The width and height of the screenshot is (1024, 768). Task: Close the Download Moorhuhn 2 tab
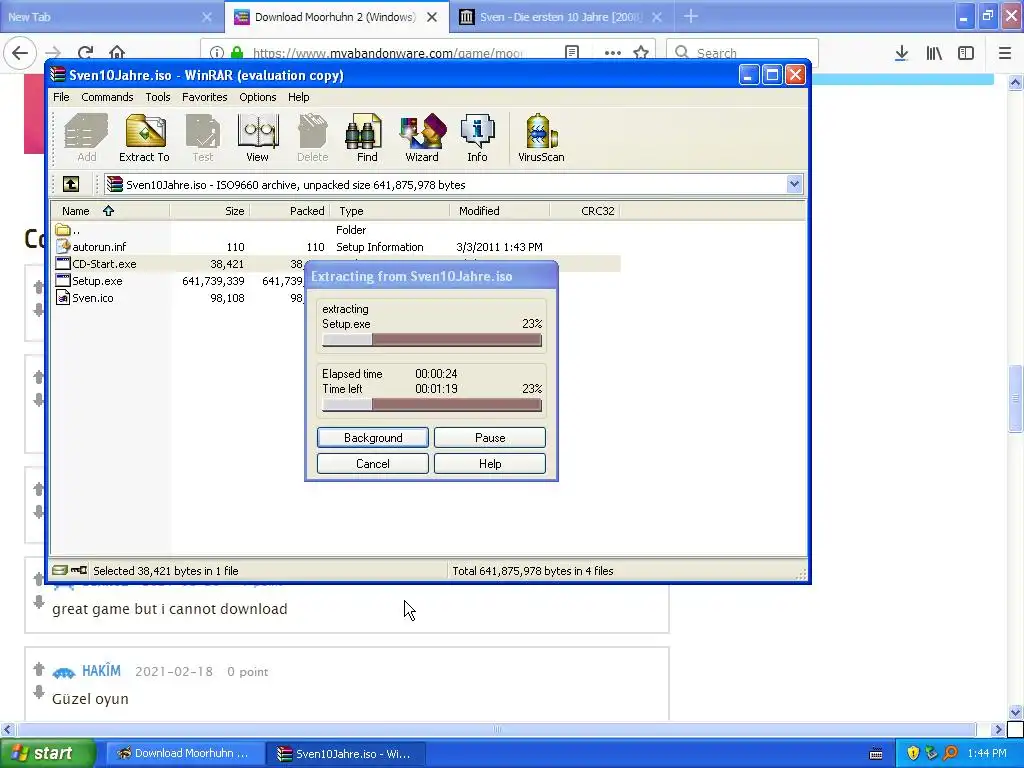(x=432, y=17)
